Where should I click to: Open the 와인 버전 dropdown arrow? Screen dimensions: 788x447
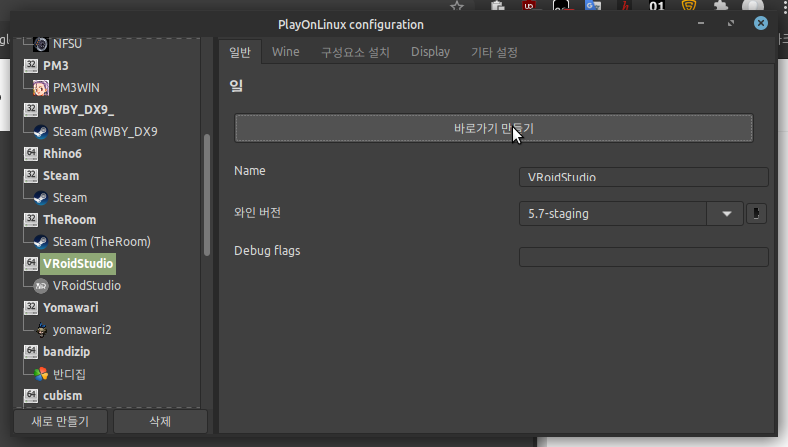(726, 214)
